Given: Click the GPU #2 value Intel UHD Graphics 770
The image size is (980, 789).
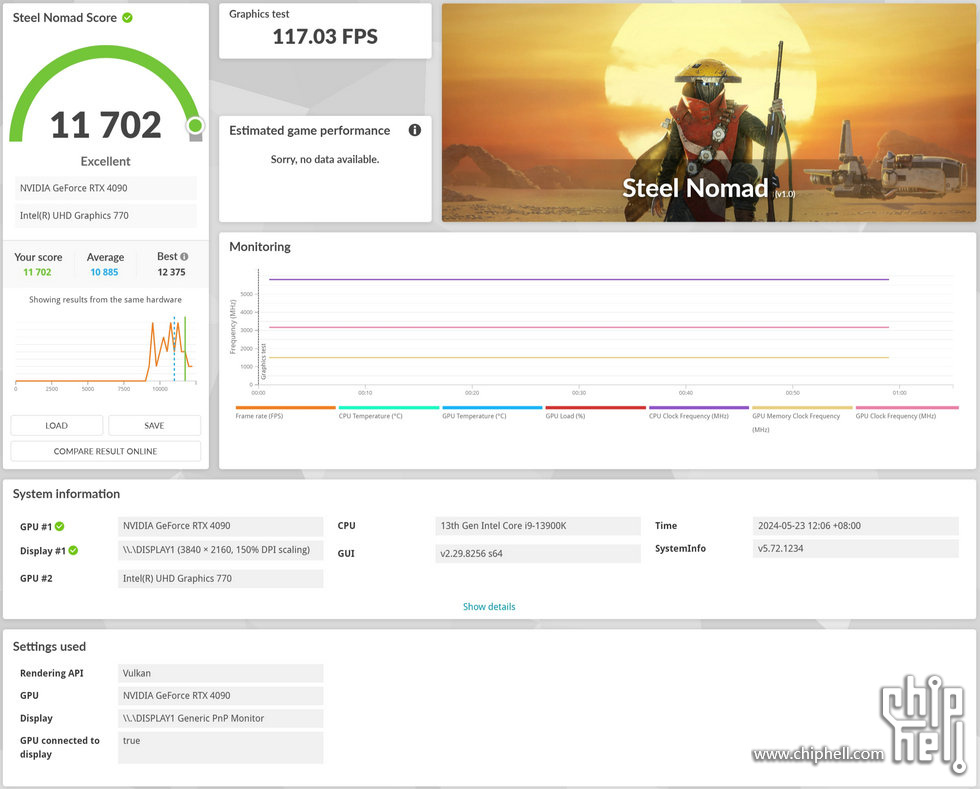Looking at the screenshot, I should click(x=221, y=578).
